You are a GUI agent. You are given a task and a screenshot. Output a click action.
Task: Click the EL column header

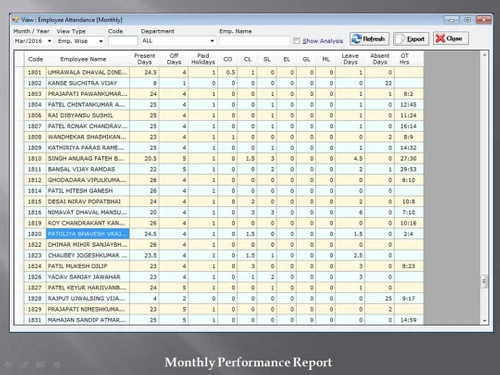pos(287,59)
